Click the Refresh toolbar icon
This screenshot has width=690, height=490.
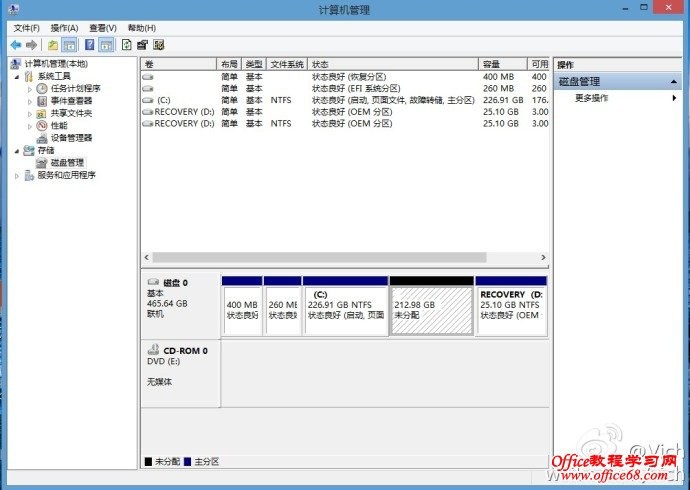point(127,45)
